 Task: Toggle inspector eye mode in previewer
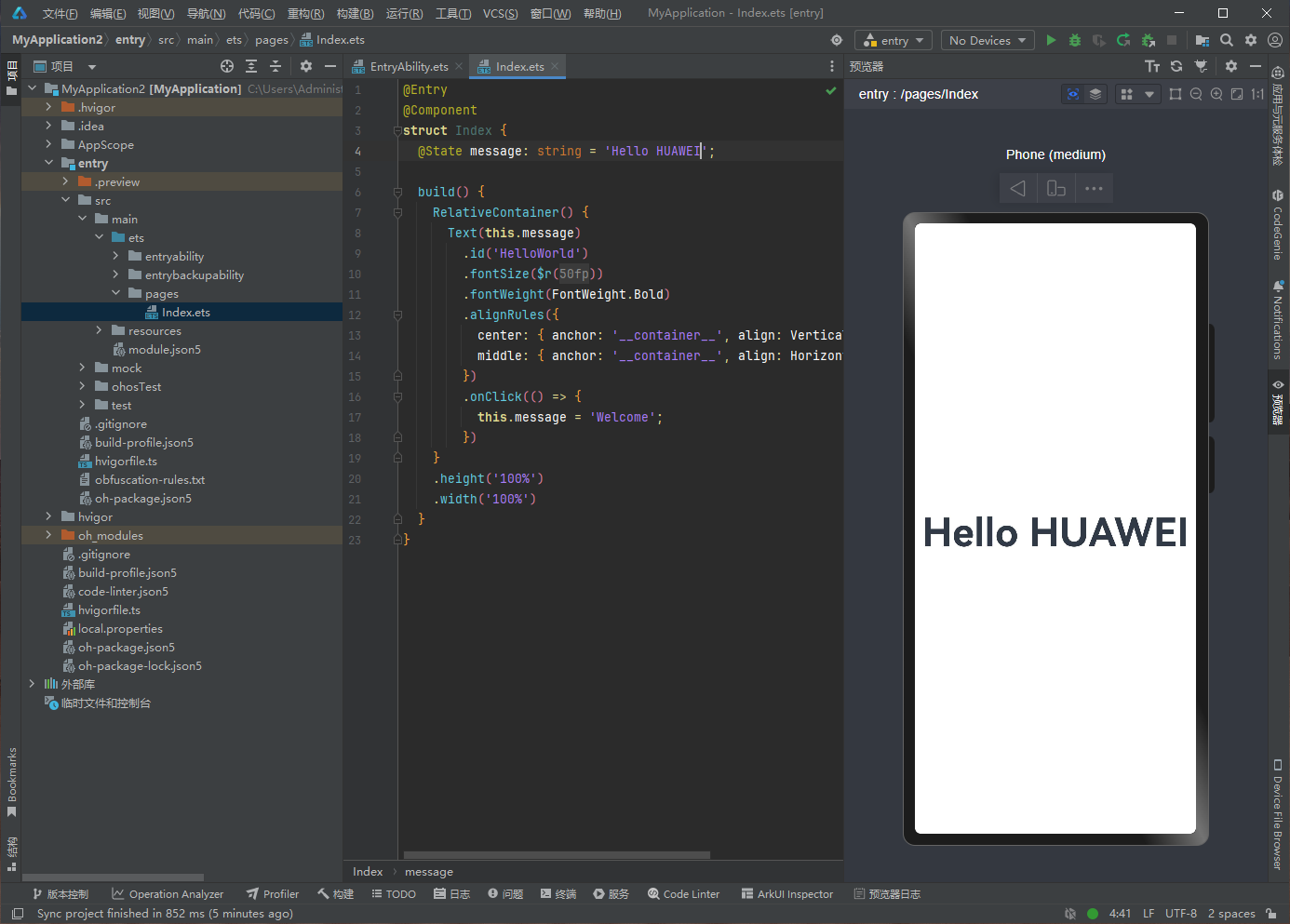tap(1073, 94)
